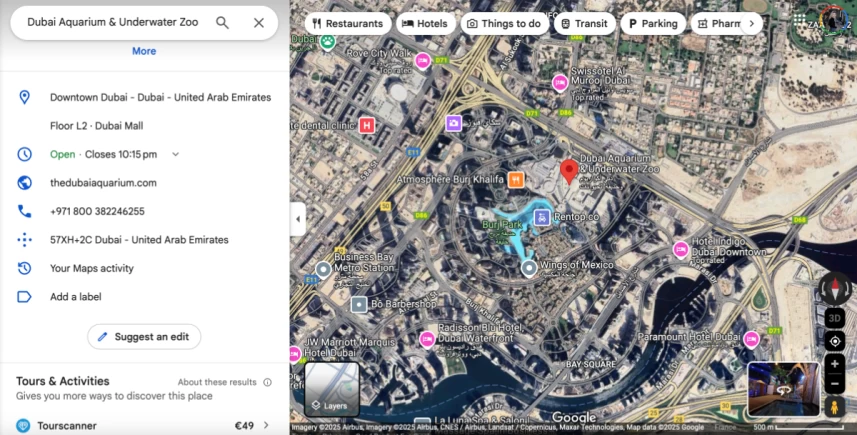Click Radisson Blu Hotel Waterfront marker

pos(427,339)
